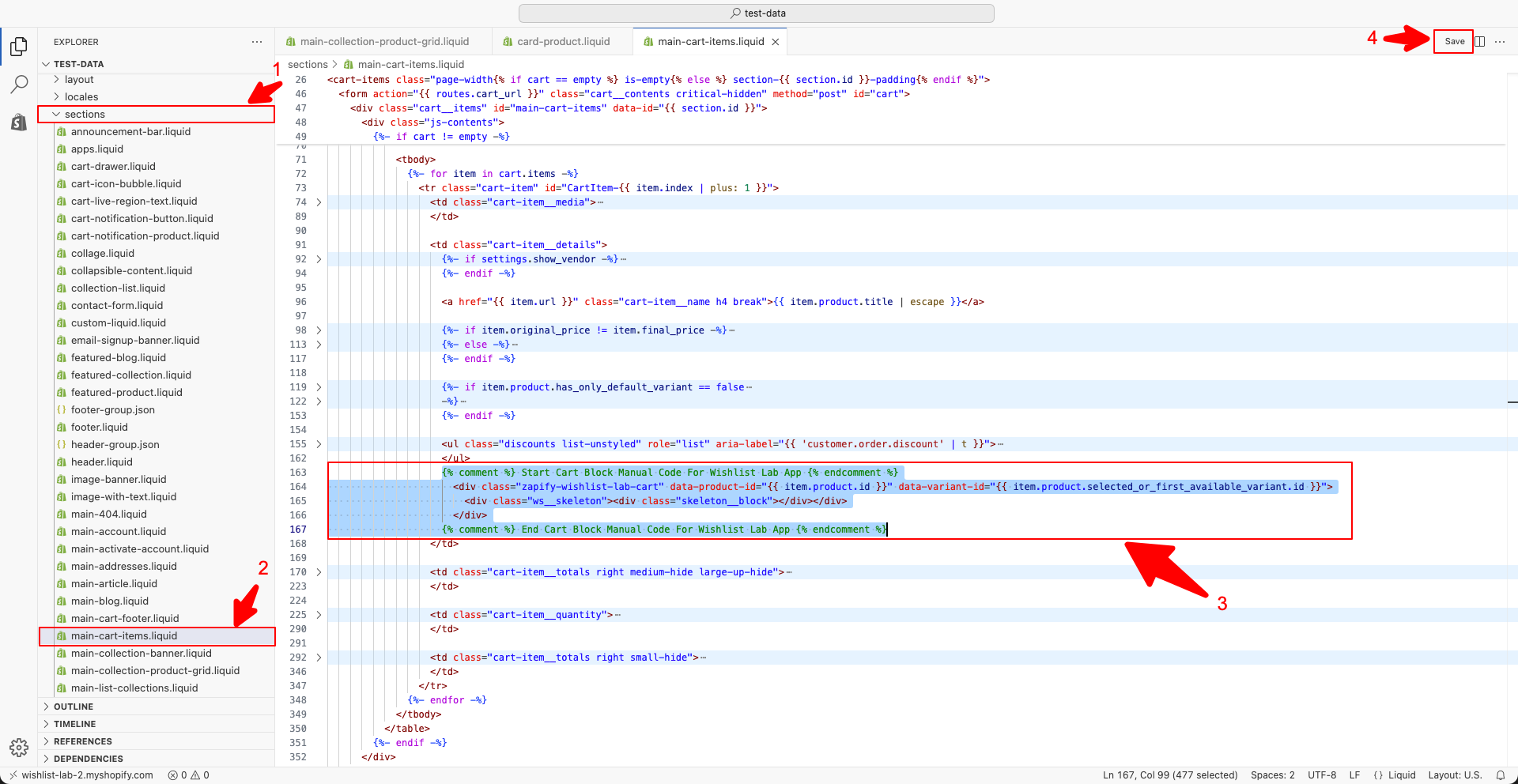Click the split editor icon

coord(1480,42)
